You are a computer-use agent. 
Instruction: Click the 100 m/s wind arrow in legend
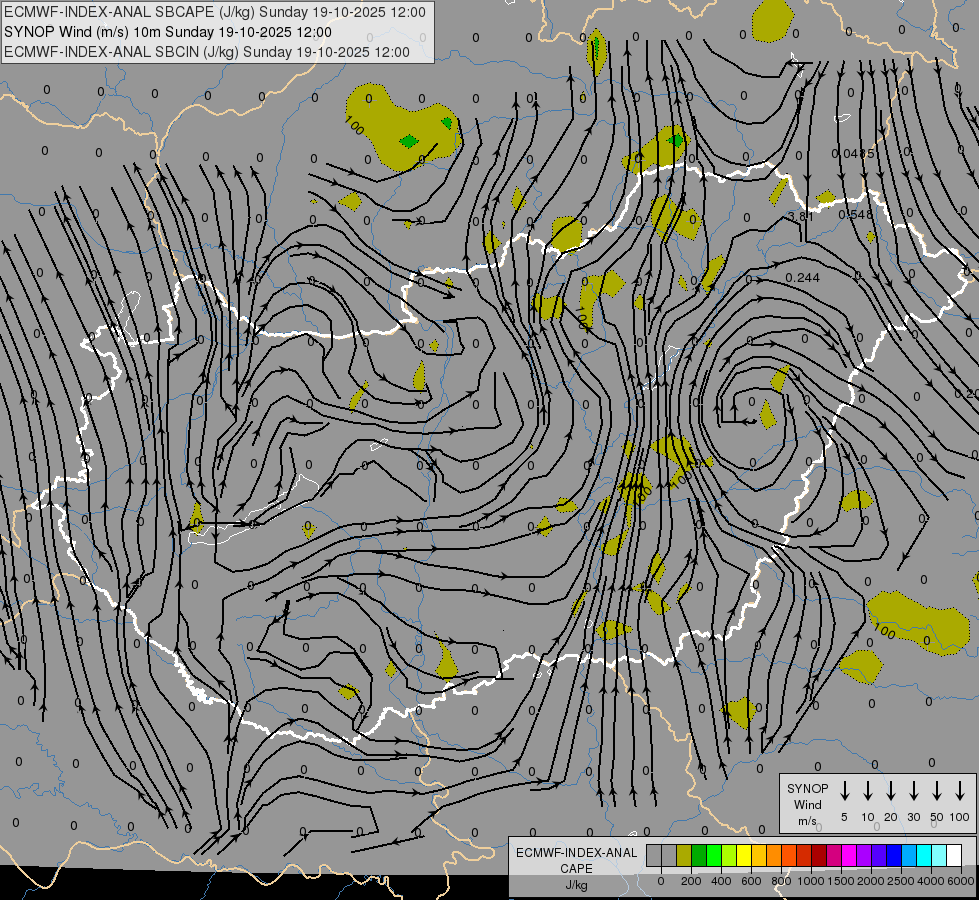click(960, 791)
